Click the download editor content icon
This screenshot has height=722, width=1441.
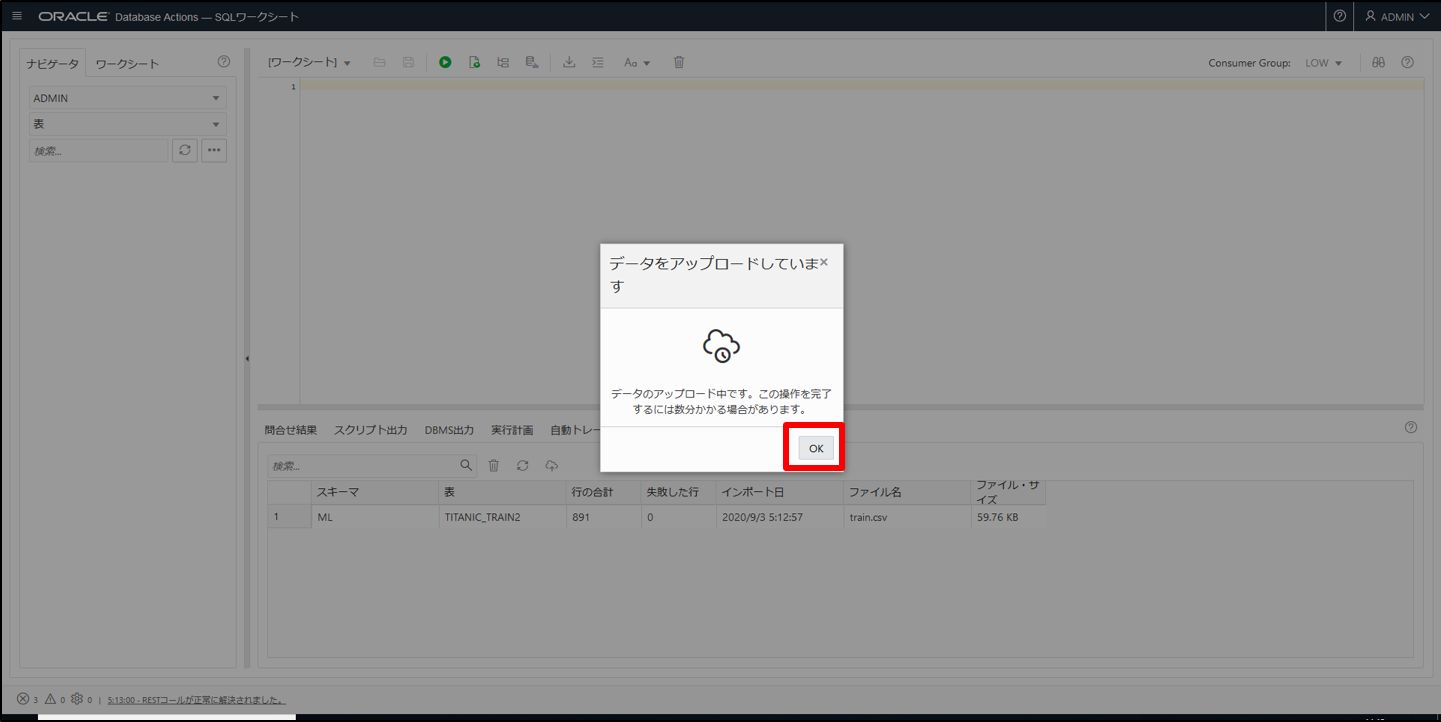click(x=569, y=62)
